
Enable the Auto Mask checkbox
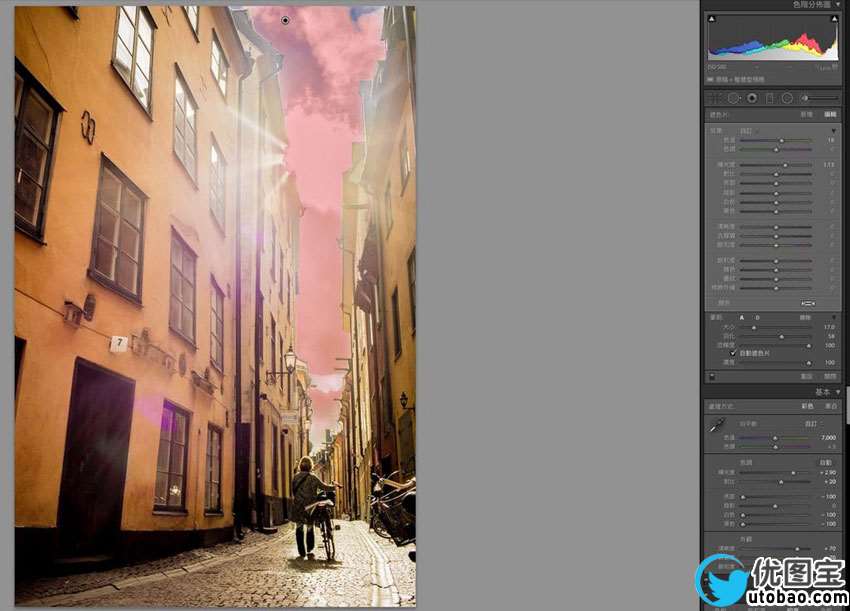(x=732, y=353)
